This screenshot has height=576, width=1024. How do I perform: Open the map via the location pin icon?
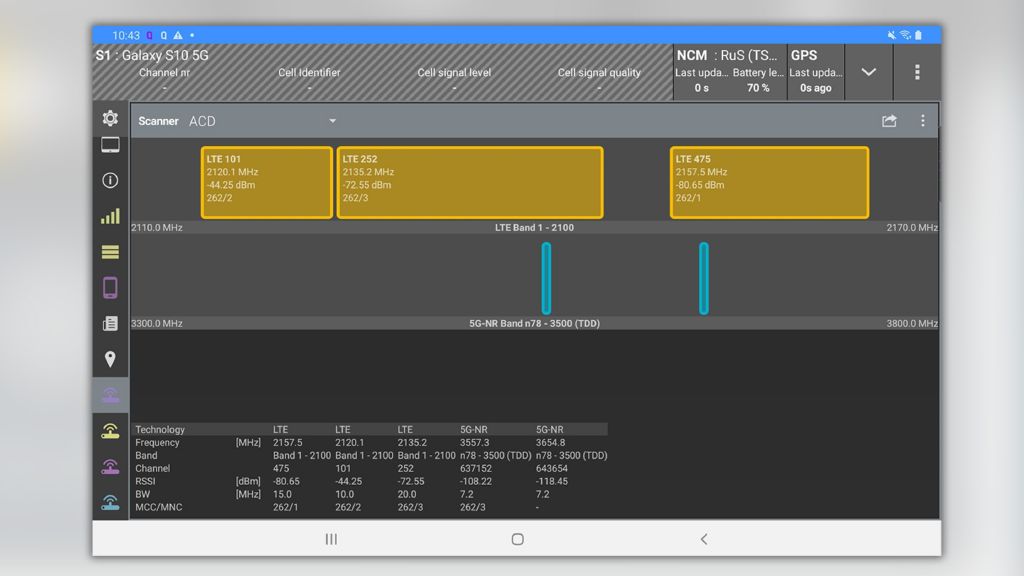point(110,358)
